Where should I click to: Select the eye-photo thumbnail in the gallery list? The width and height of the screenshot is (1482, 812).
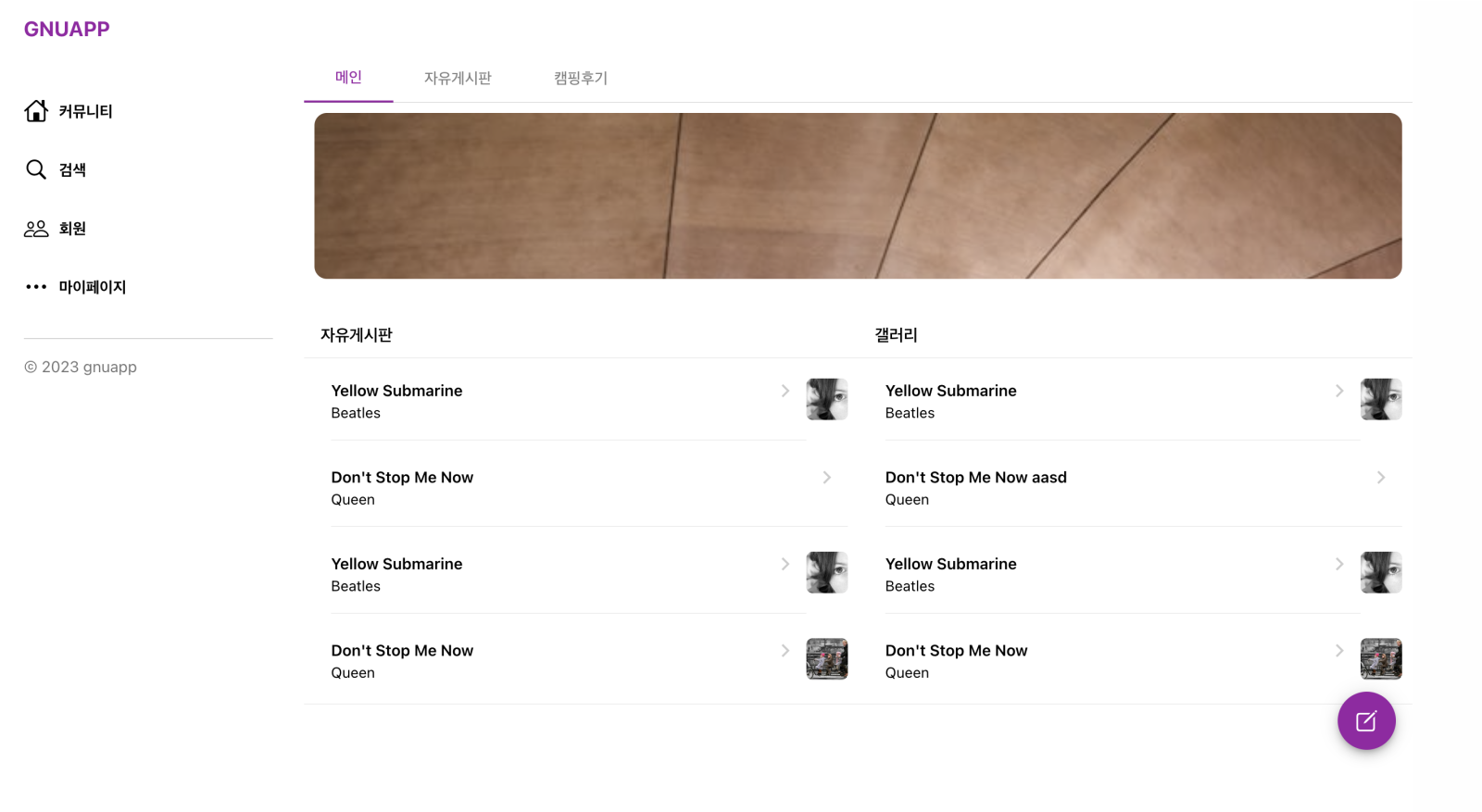coord(1381,399)
